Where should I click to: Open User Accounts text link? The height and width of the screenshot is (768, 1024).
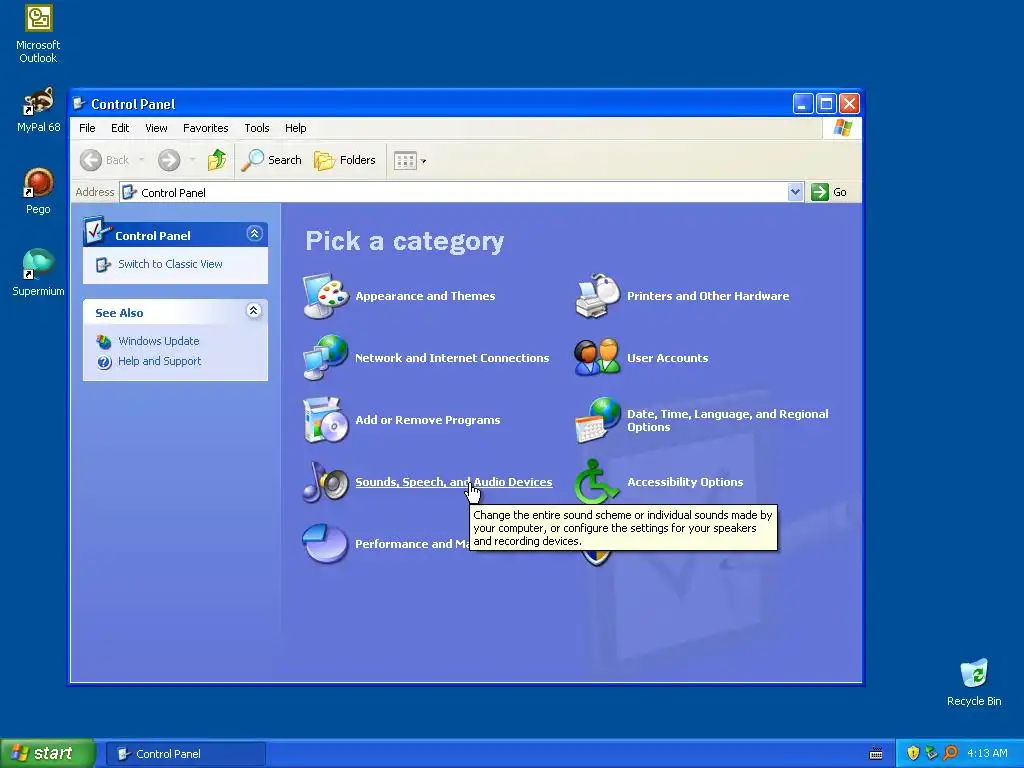[x=667, y=358]
